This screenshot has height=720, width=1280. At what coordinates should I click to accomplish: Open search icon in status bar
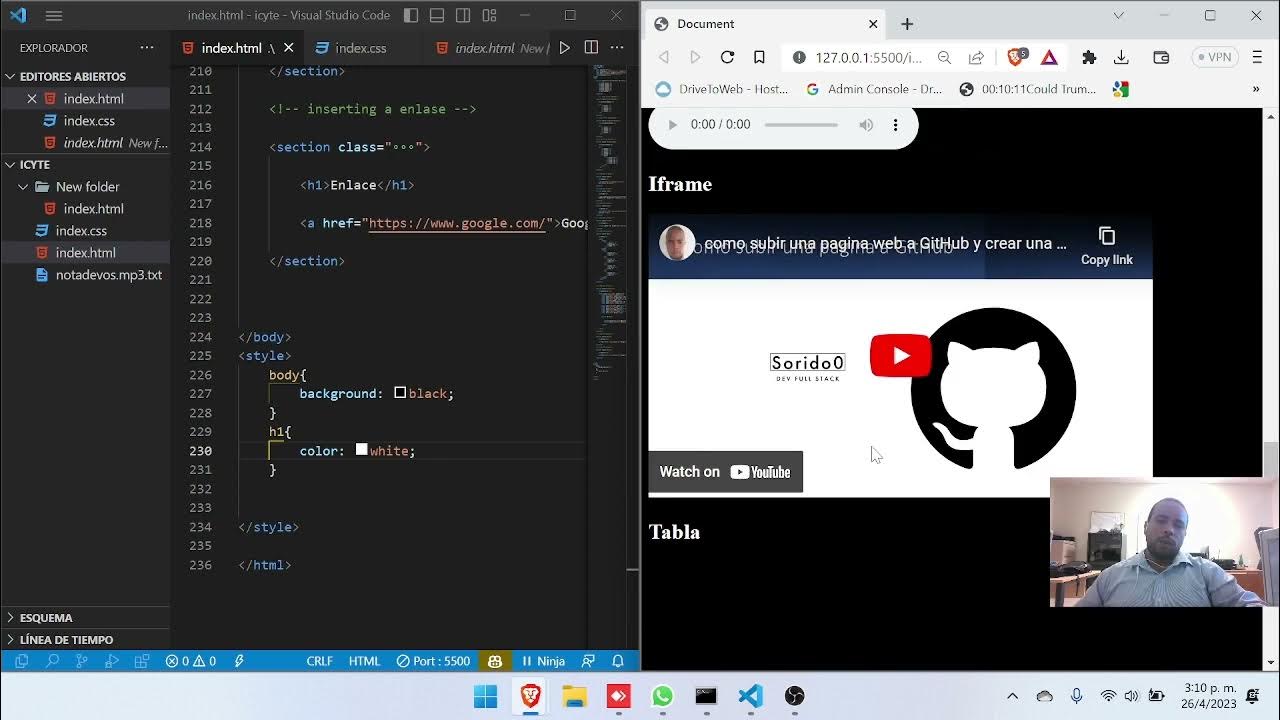52,661
